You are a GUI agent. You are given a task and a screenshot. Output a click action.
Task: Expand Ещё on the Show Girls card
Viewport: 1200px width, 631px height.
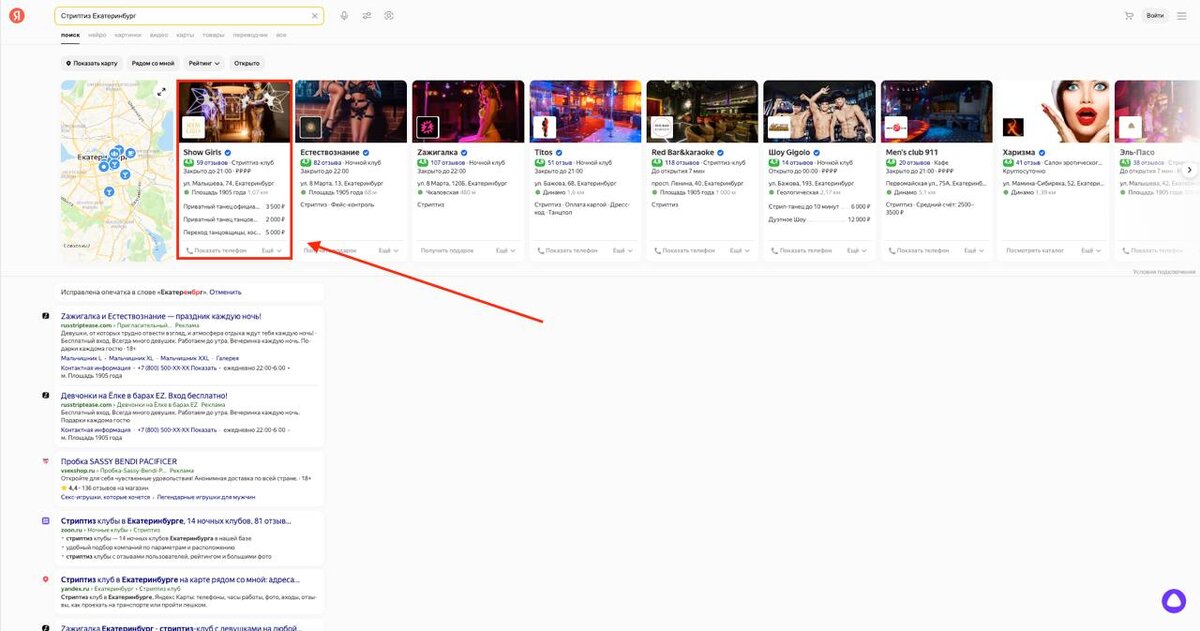click(272, 250)
